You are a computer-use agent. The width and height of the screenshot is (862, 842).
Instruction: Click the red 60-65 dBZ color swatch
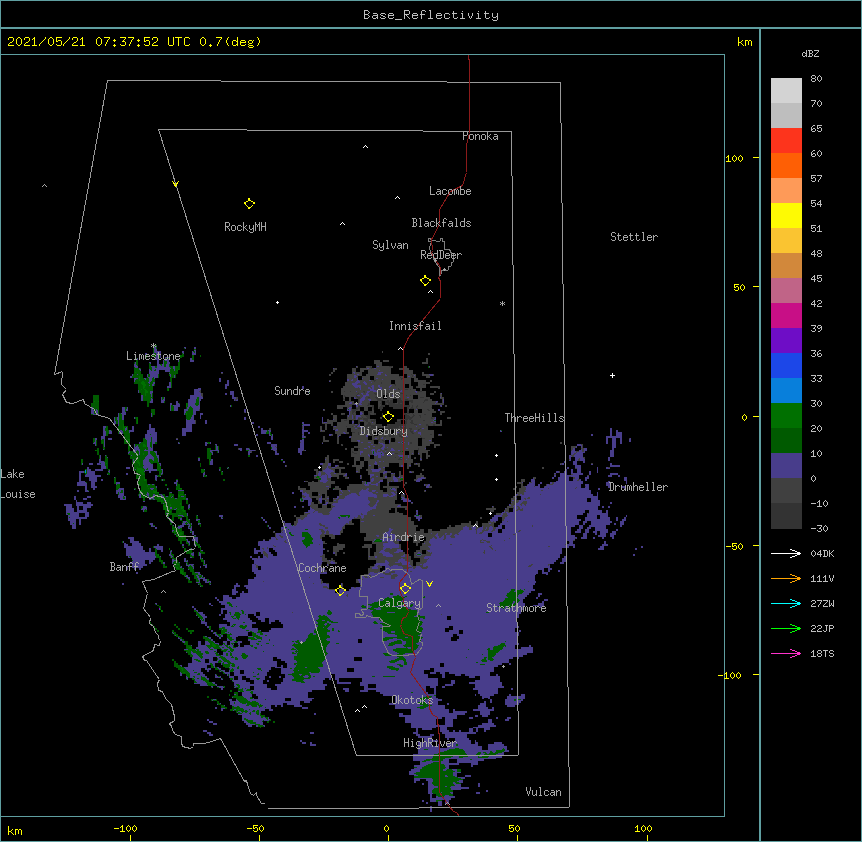click(x=786, y=141)
